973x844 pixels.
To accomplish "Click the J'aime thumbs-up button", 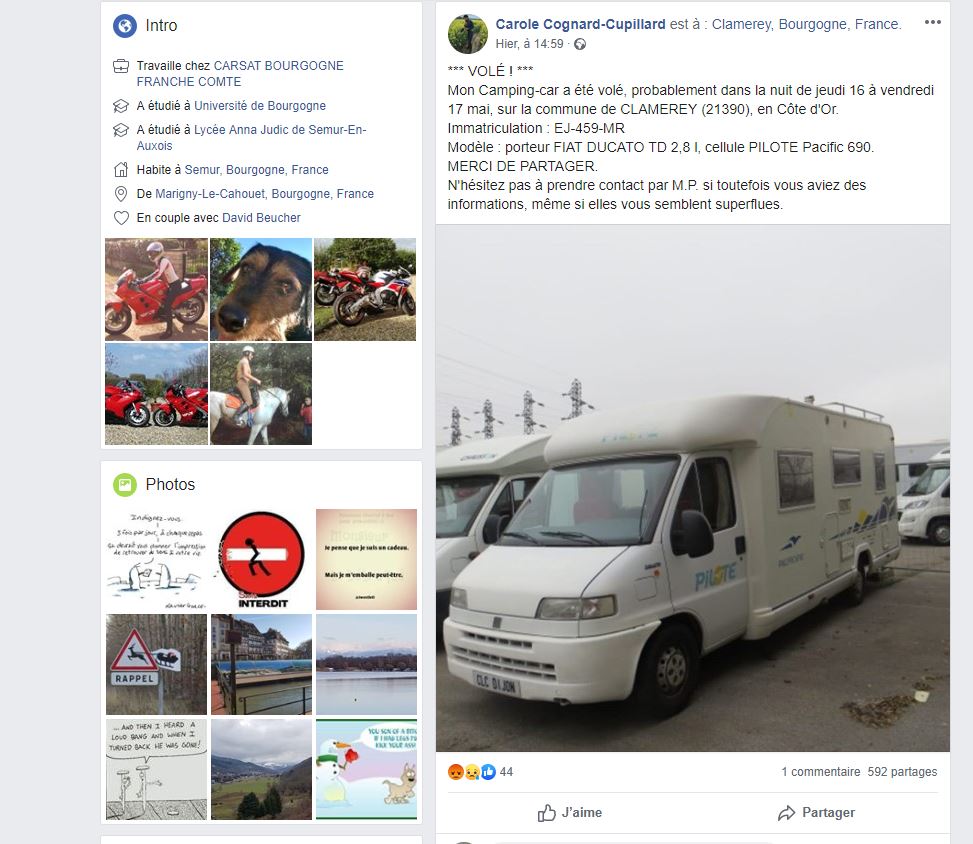I will (x=570, y=812).
